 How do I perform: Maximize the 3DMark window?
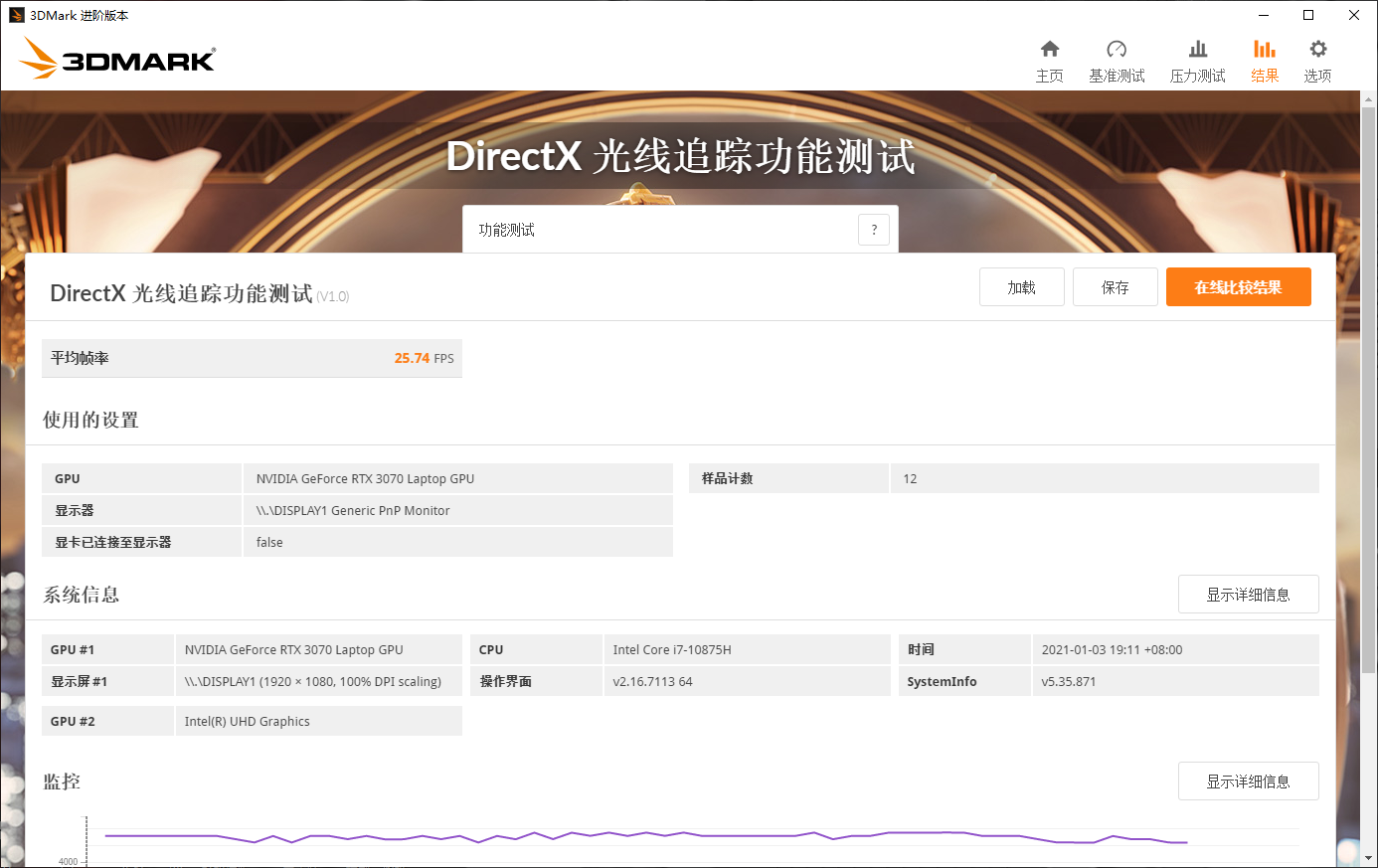coord(1308,15)
